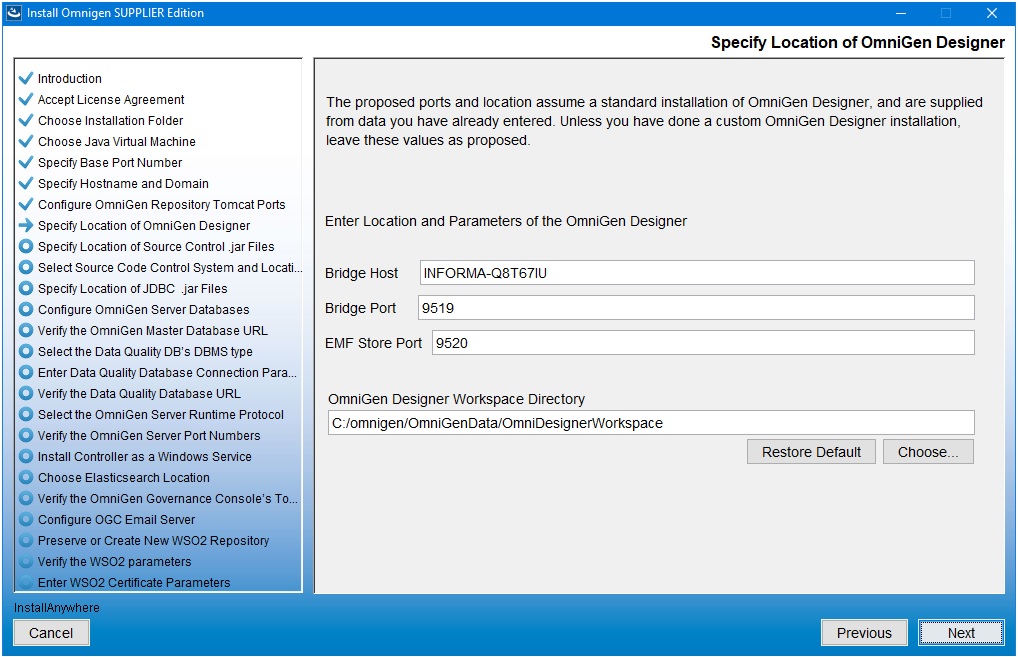Select the Bridge Port field
1018x657 pixels.
click(x=697, y=308)
